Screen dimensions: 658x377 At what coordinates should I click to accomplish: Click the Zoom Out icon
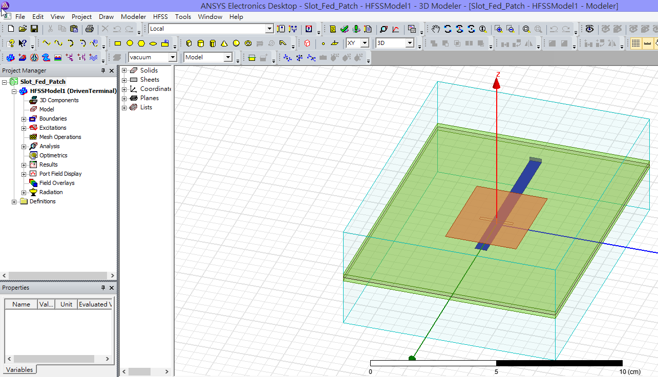tap(510, 29)
